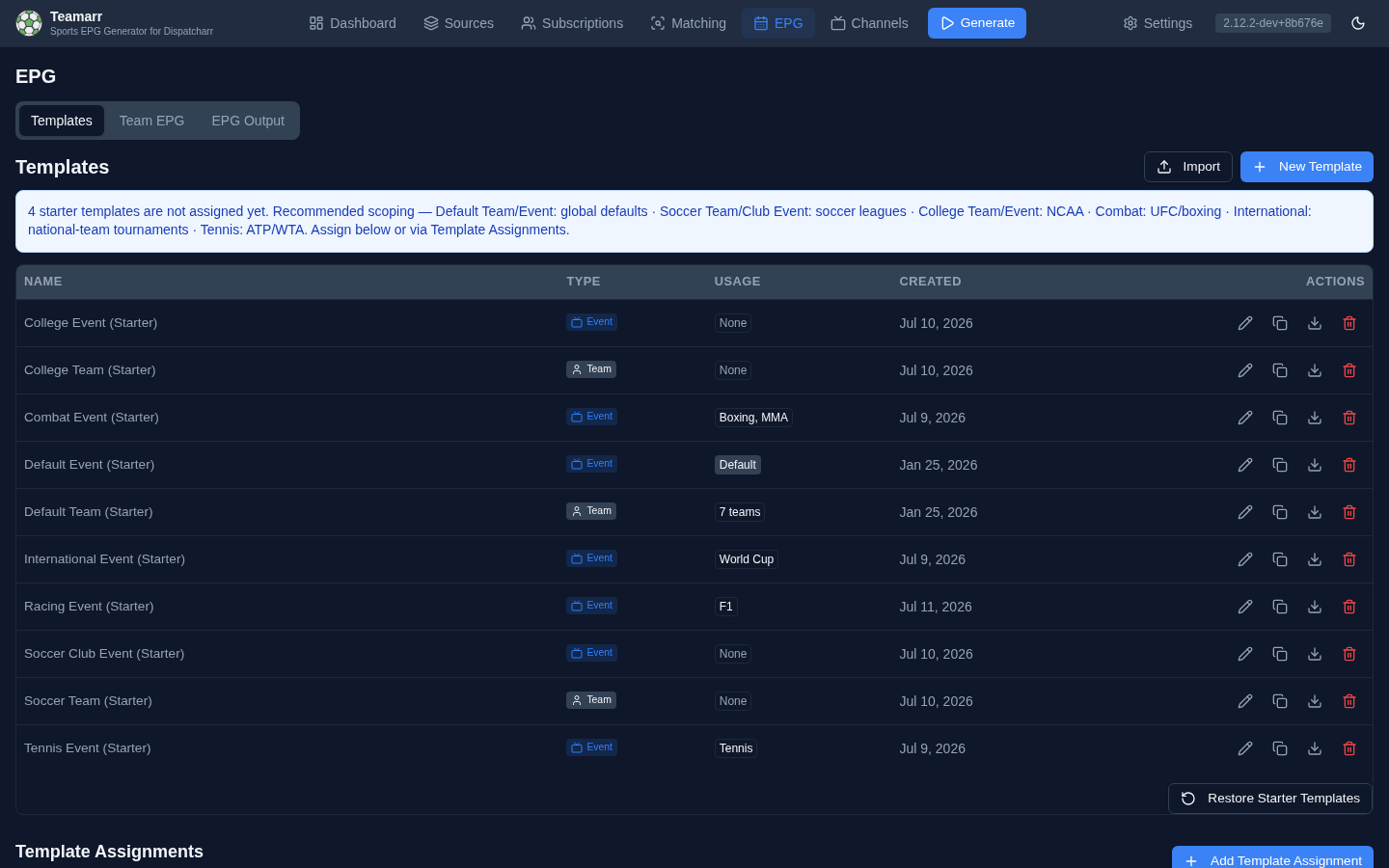Switch to the Team EPG tab
This screenshot has width=1389, height=868.
(x=151, y=121)
